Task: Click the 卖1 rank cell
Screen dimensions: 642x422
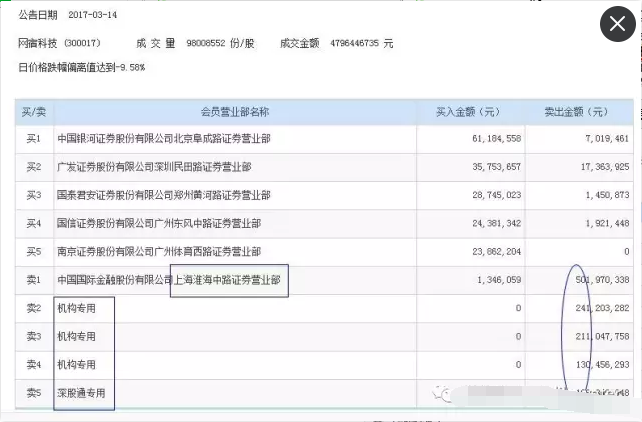Action: 34,280
